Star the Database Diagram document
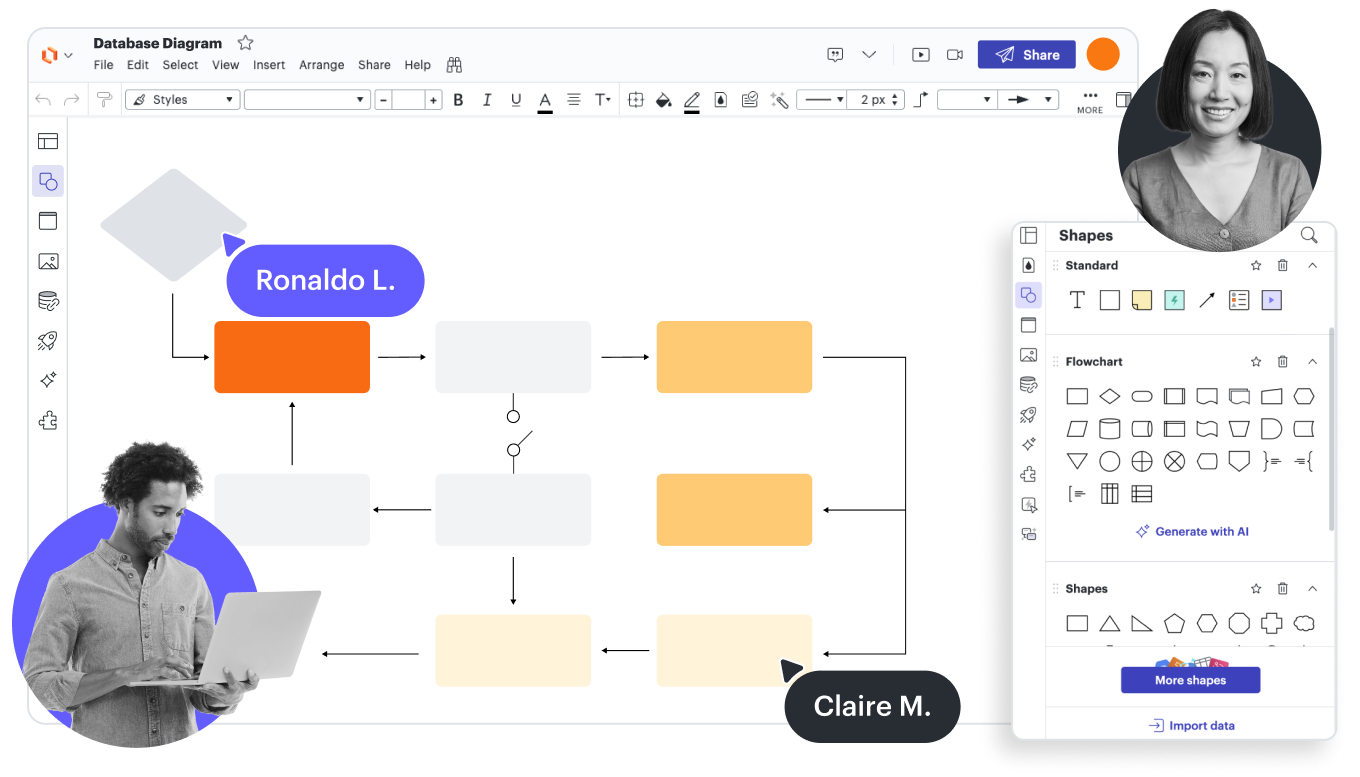Image resolution: width=1360 pixels, height=777 pixels. tap(245, 43)
